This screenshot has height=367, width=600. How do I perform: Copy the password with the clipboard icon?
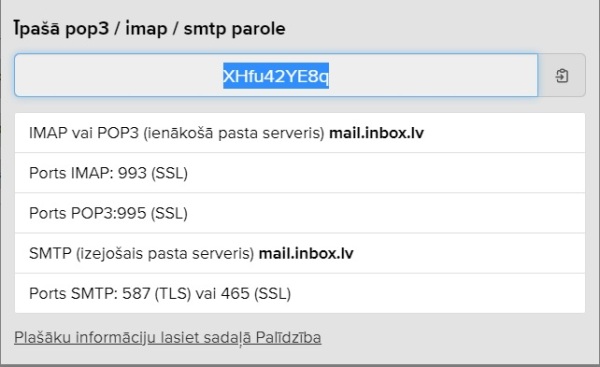pyautogui.click(x=562, y=75)
